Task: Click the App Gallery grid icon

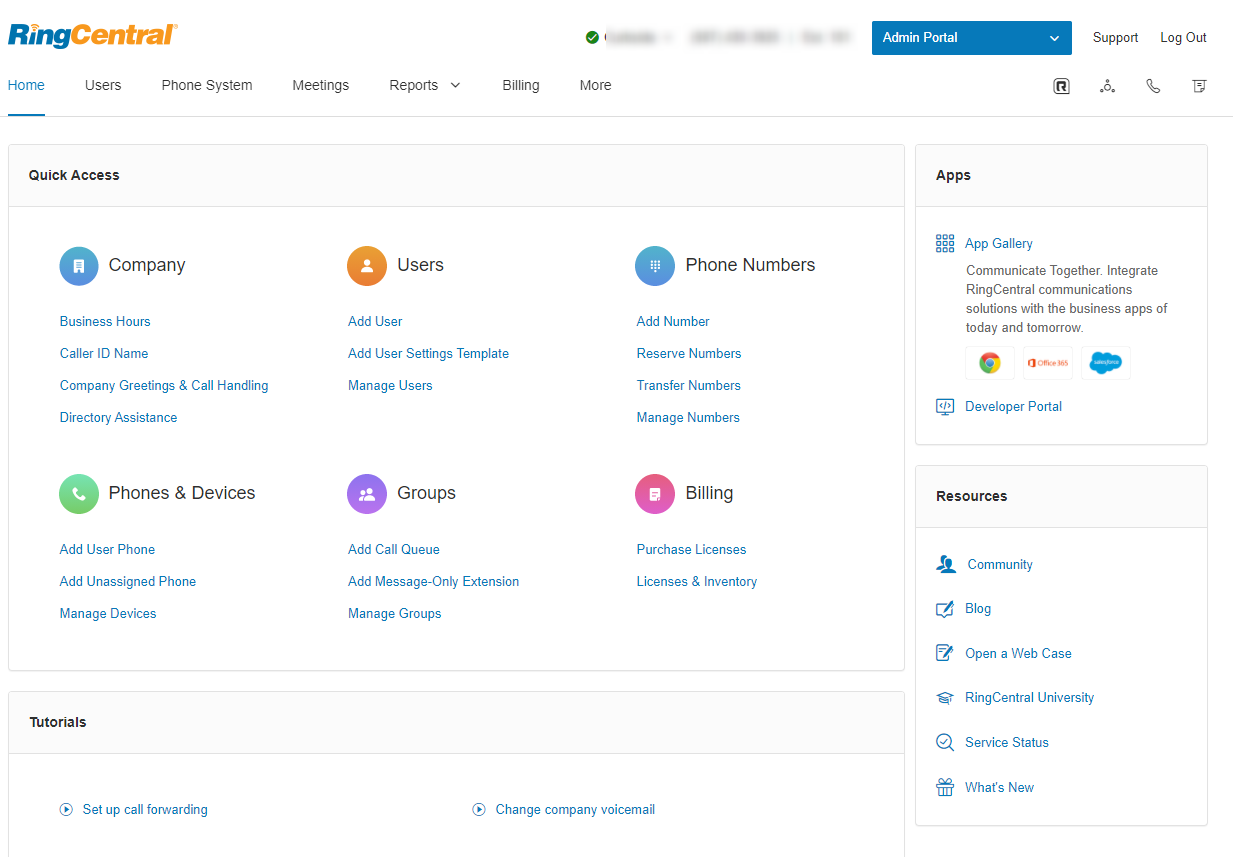Action: point(945,243)
